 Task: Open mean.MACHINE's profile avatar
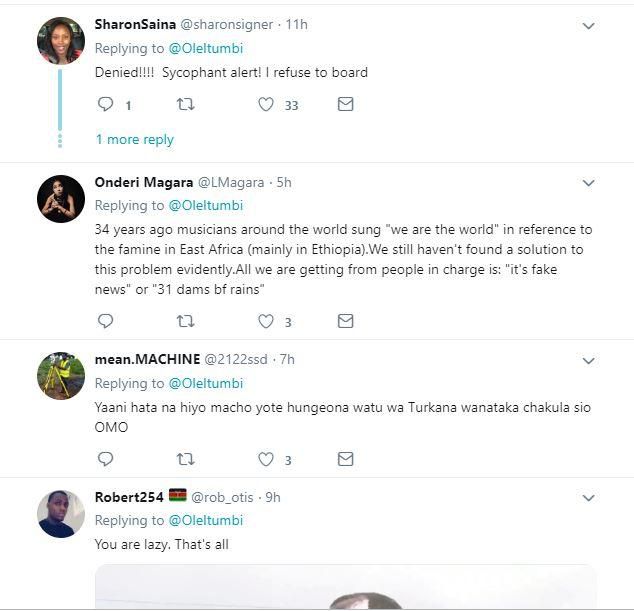[61, 376]
